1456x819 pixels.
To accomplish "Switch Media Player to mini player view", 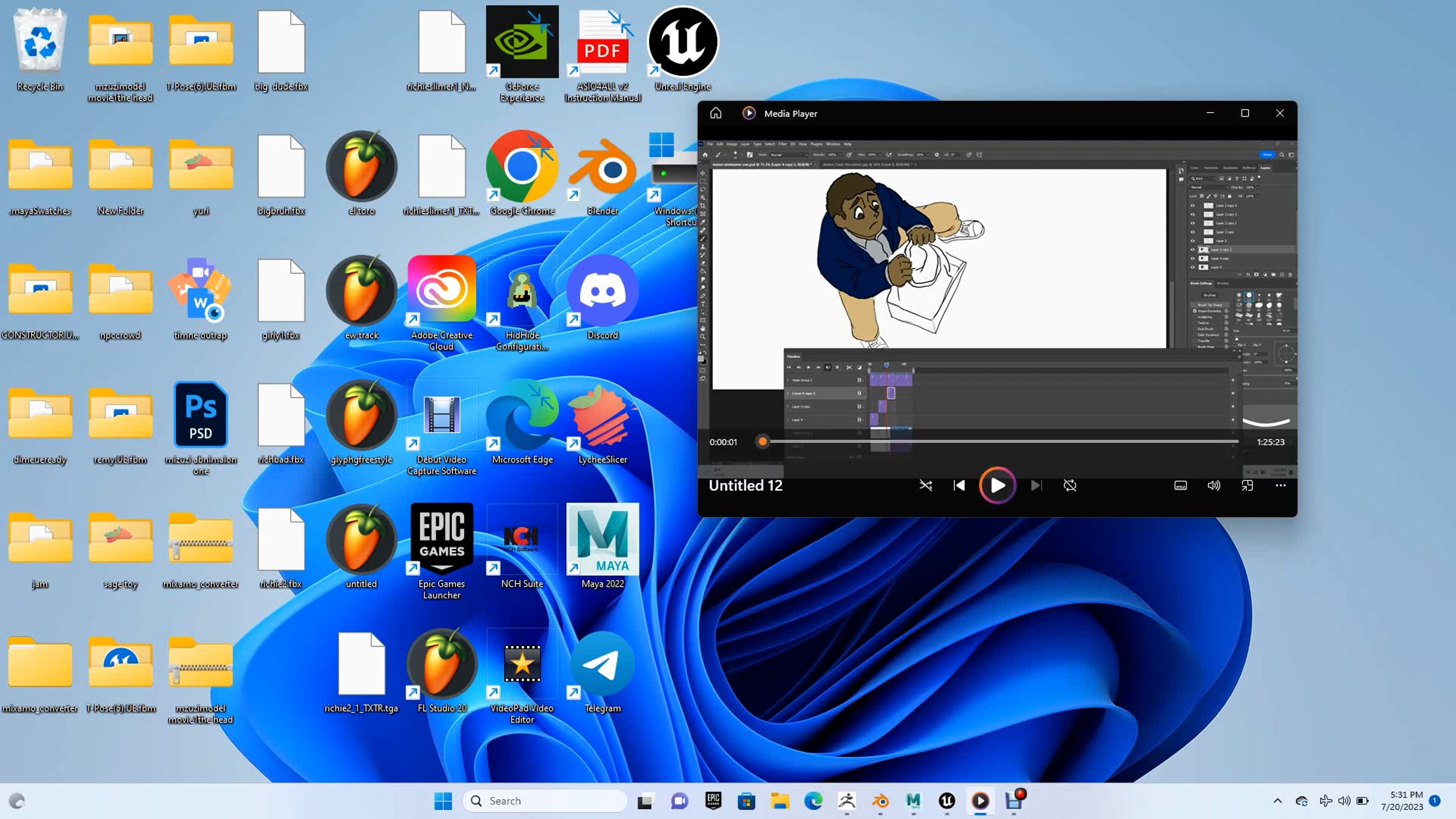I will (1247, 485).
